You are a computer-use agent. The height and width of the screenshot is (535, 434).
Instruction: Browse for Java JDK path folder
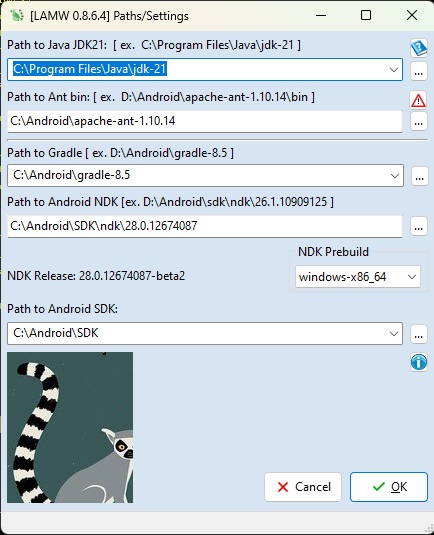click(419, 72)
